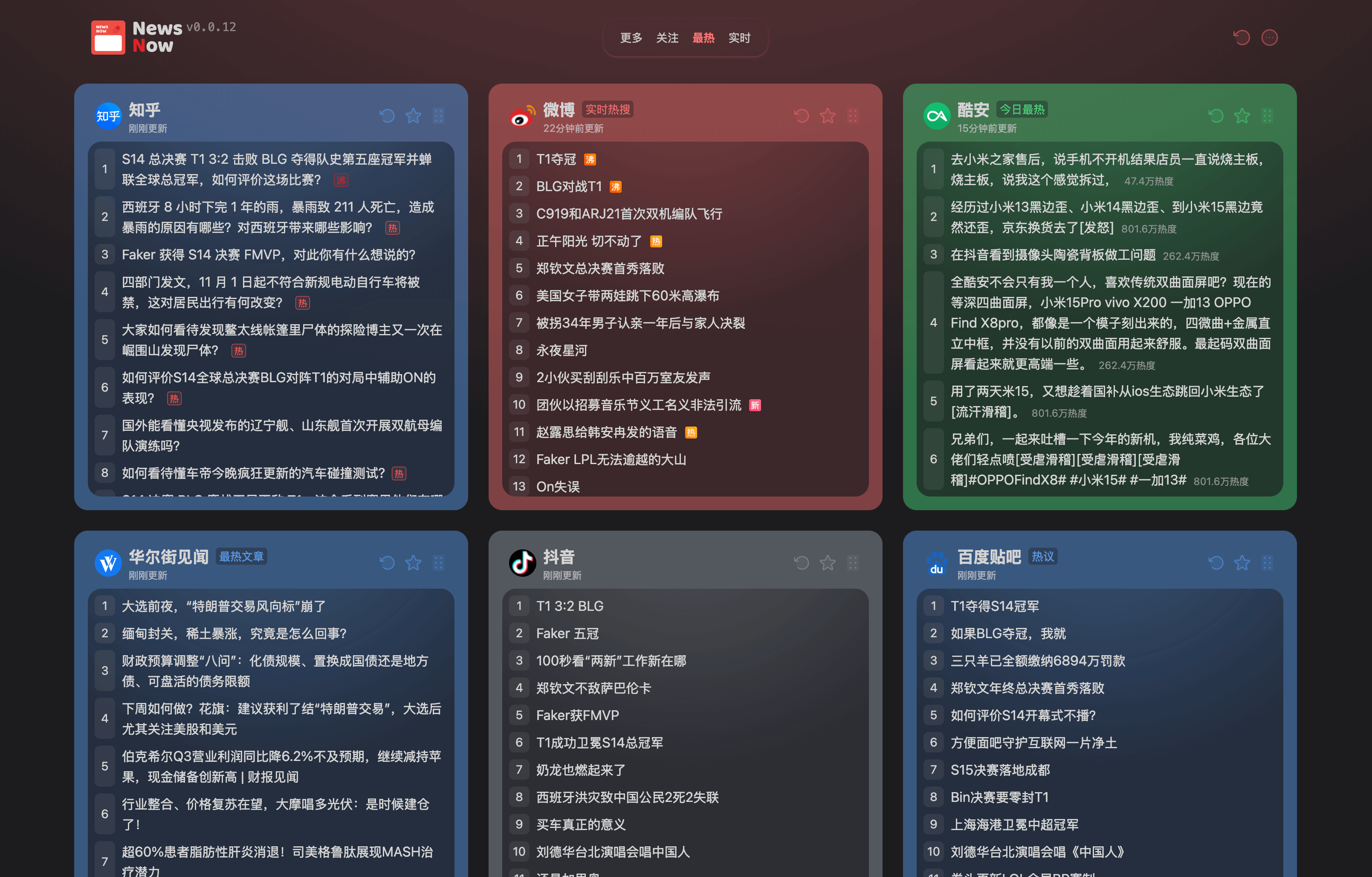The height and width of the screenshot is (877, 1372).
Task: Refresh the 酷安 card
Action: (x=1216, y=116)
